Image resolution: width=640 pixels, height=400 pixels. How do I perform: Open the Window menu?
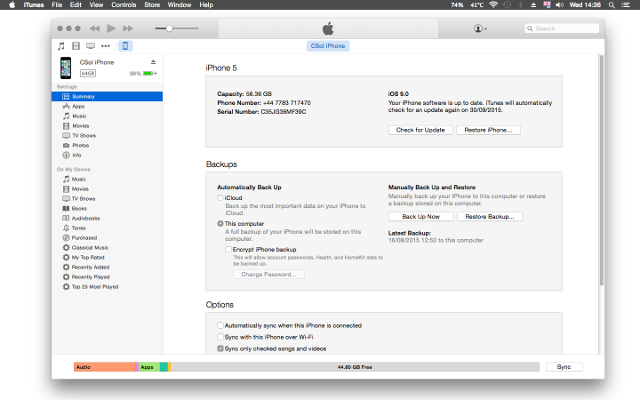point(179,5)
